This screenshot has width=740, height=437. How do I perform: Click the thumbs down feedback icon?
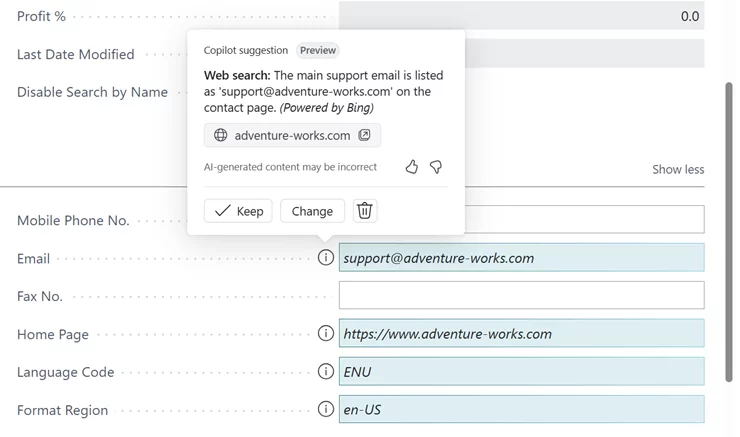(436, 167)
